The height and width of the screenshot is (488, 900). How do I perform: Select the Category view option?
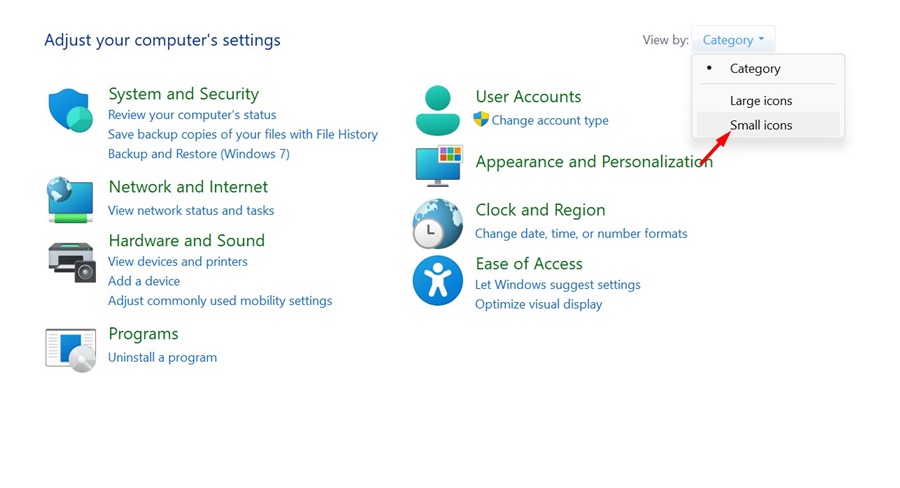755,69
